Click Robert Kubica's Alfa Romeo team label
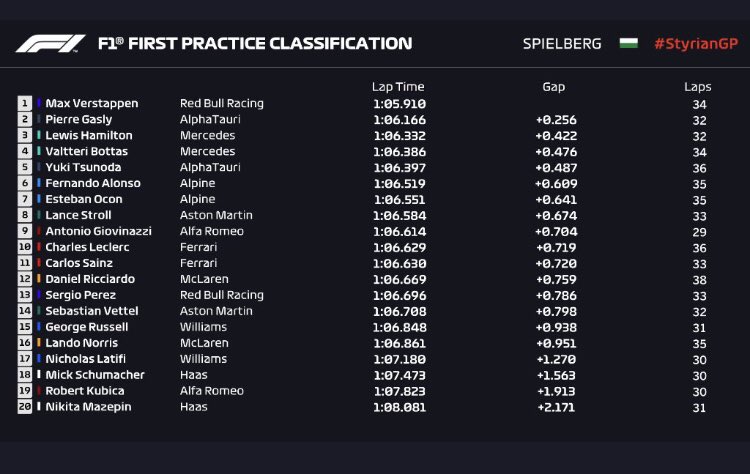The height and width of the screenshot is (474, 750). pyautogui.click(x=207, y=391)
